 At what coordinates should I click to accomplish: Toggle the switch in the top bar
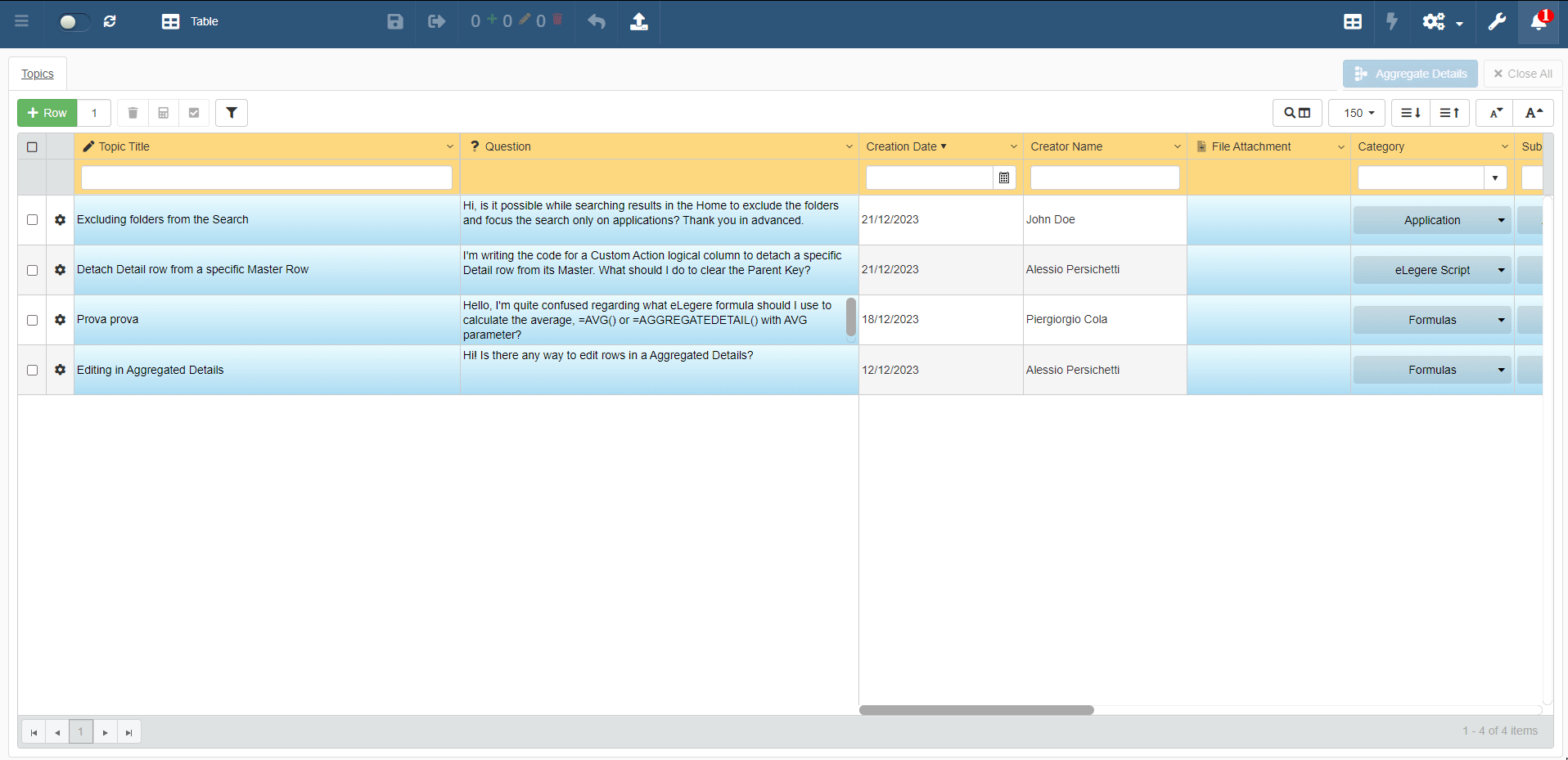click(x=73, y=21)
